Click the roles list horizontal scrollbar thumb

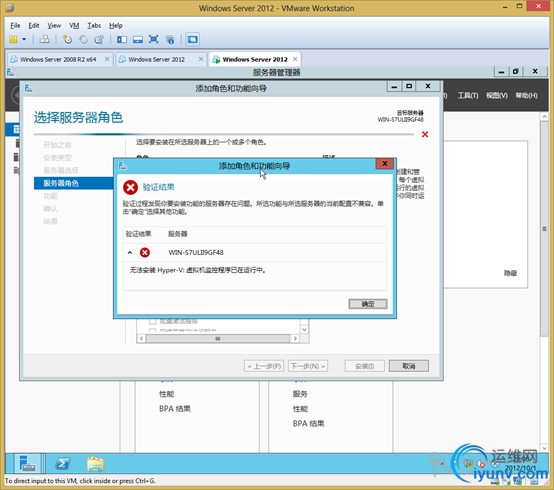click(218, 338)
